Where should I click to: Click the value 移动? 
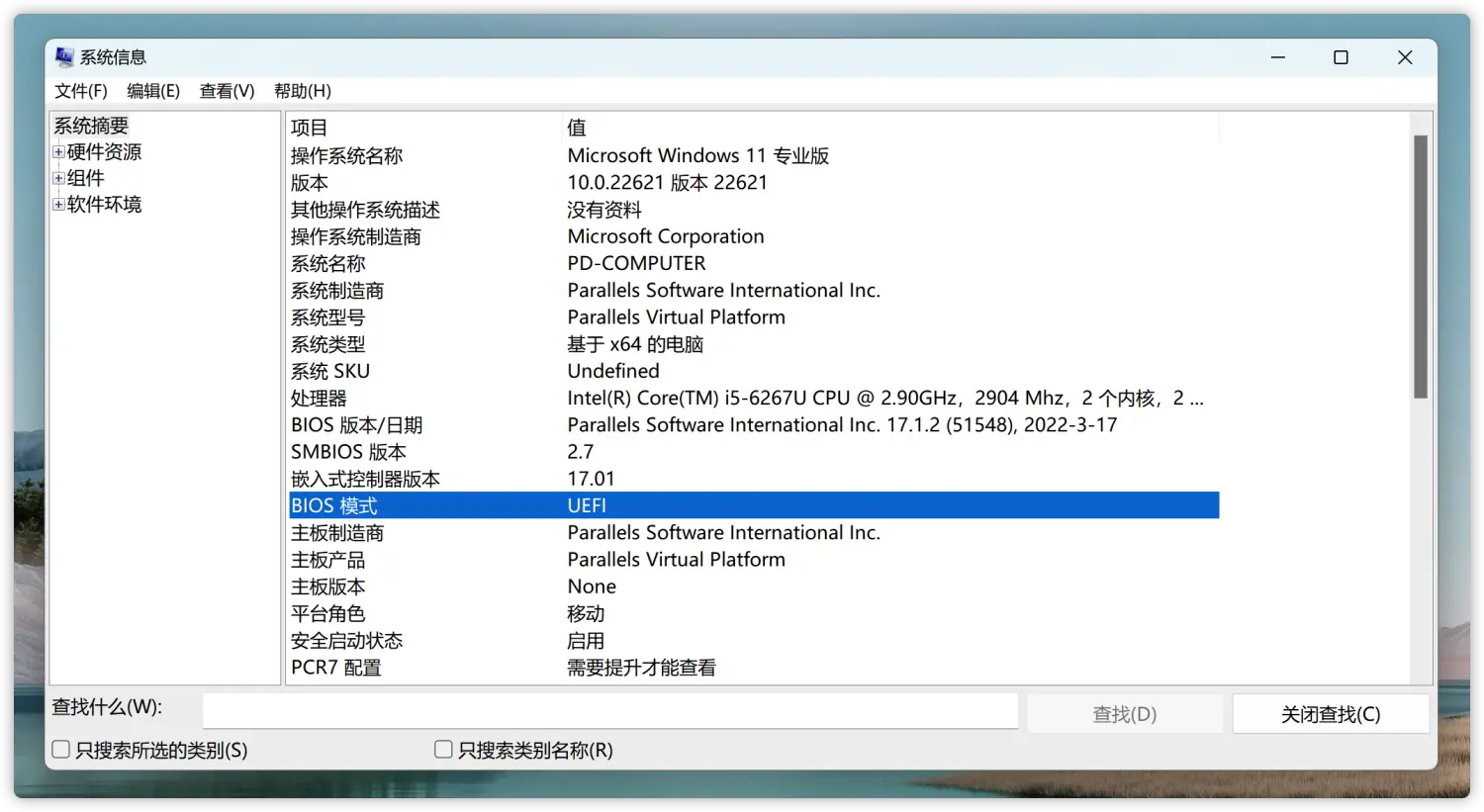586,613
